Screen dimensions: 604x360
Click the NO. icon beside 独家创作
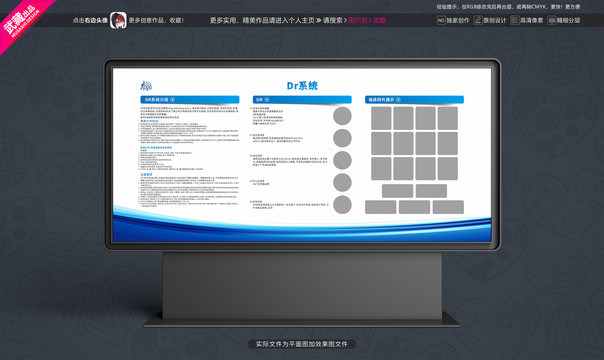(441, 20)
